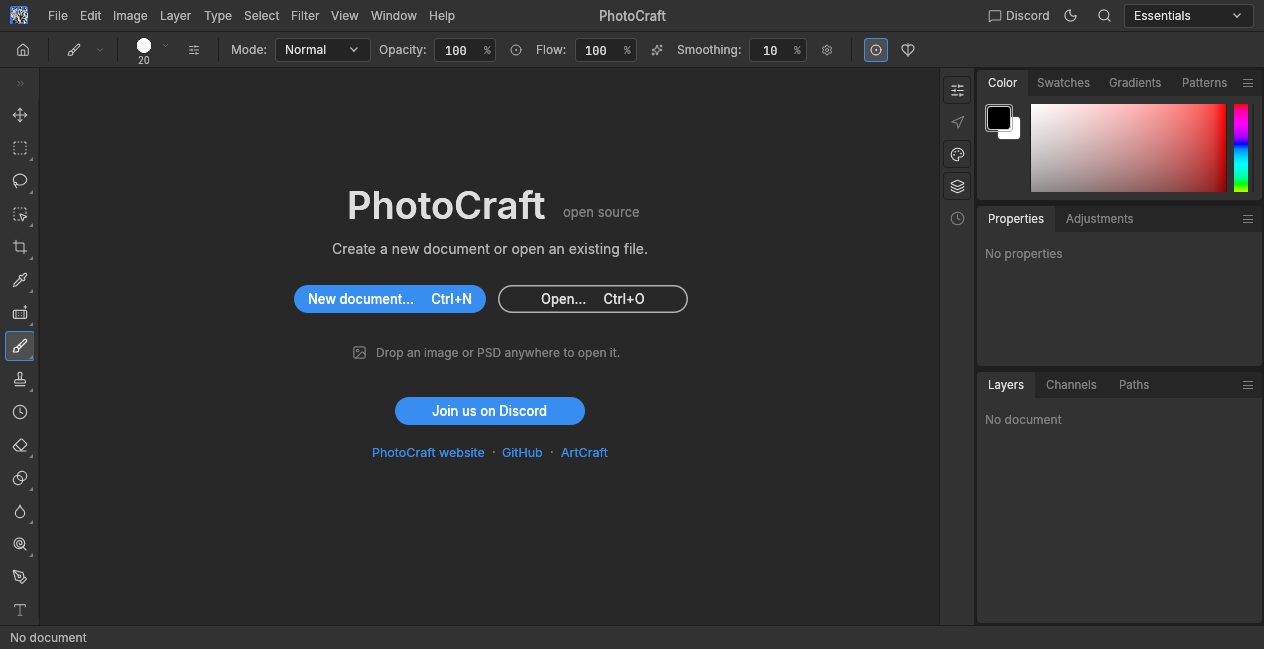The image size is (1264, 649).
Task: Click the New document button
Action: (x=390, y=299)
